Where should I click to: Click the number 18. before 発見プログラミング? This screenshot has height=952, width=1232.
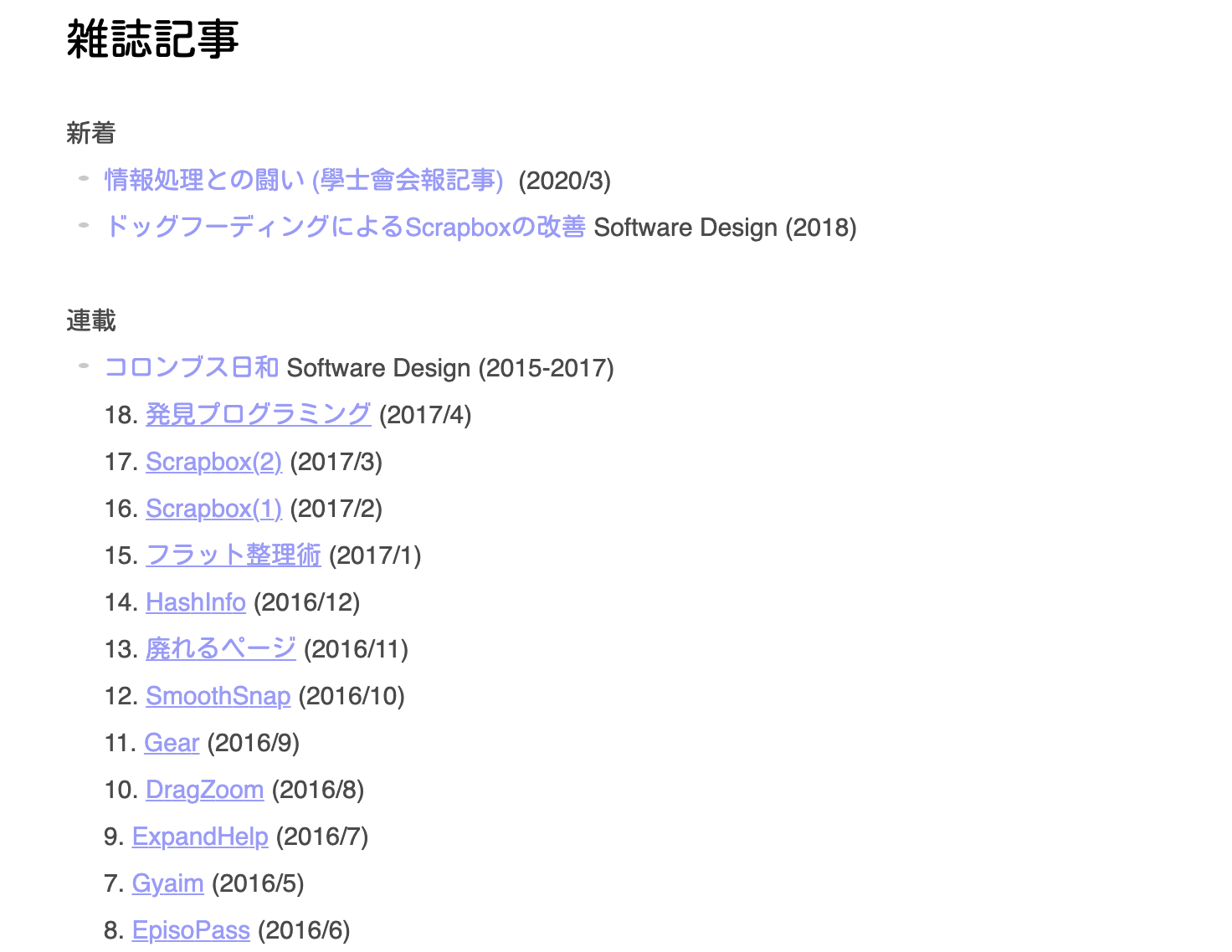(x=121, y=415)
